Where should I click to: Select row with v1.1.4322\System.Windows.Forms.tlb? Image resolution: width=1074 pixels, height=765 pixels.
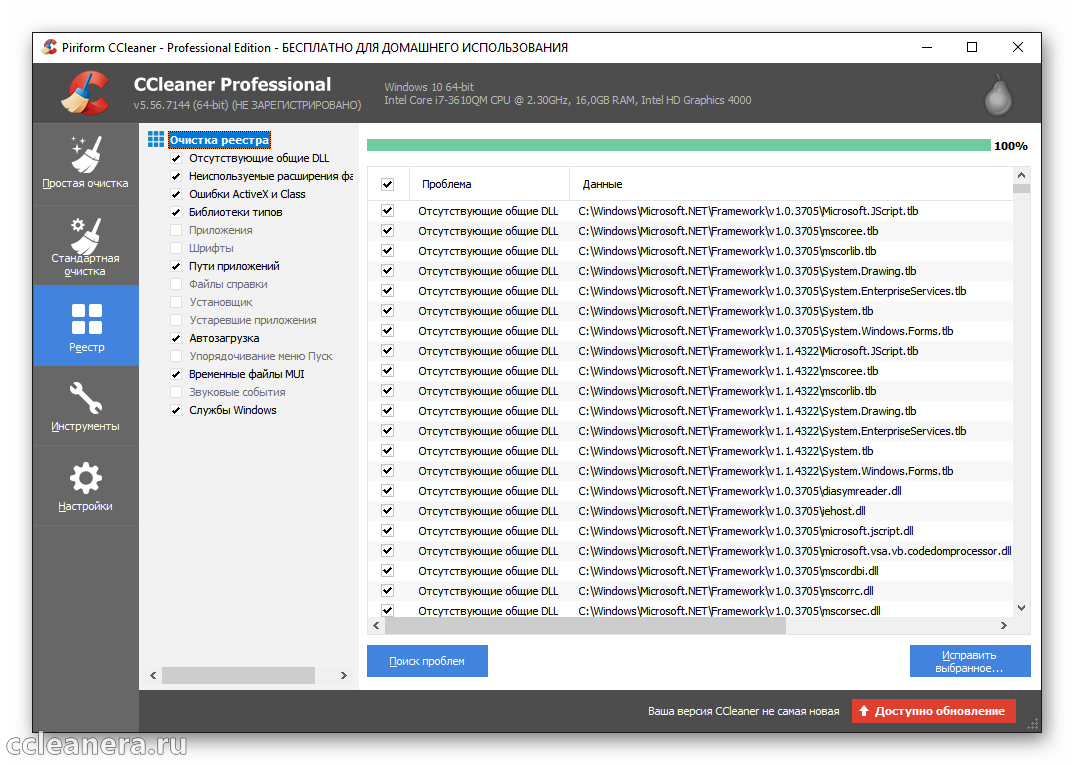coord(690,471)
